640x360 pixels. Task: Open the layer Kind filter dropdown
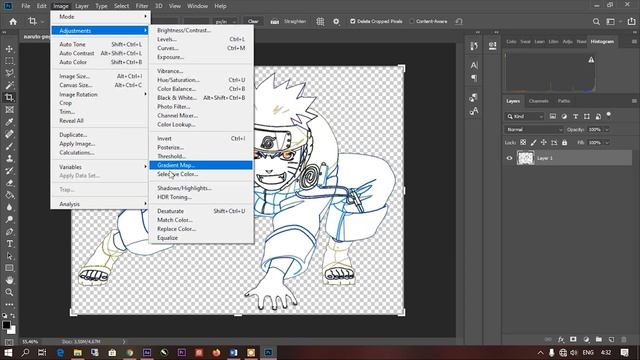525,116
